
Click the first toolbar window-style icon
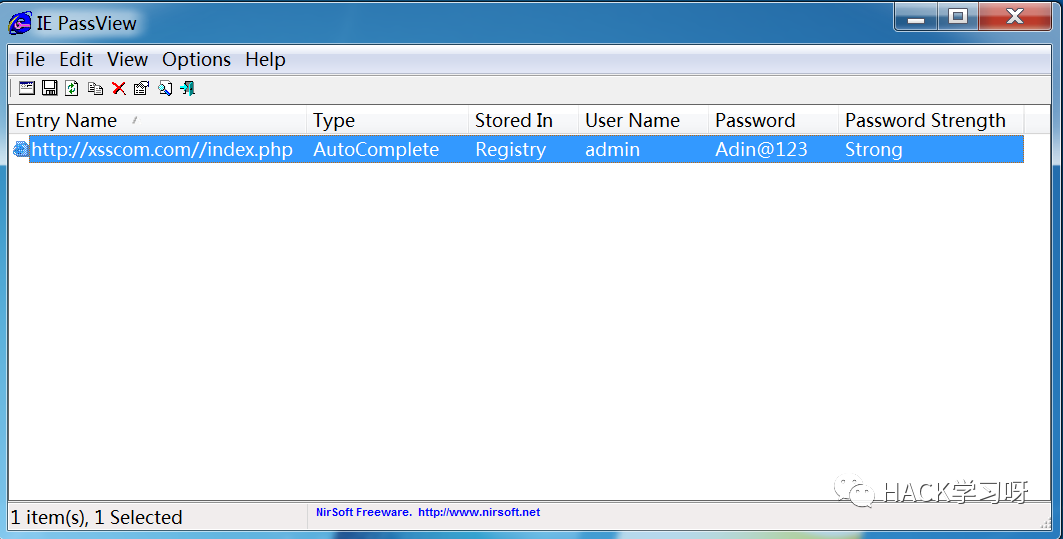coord(26,88)
